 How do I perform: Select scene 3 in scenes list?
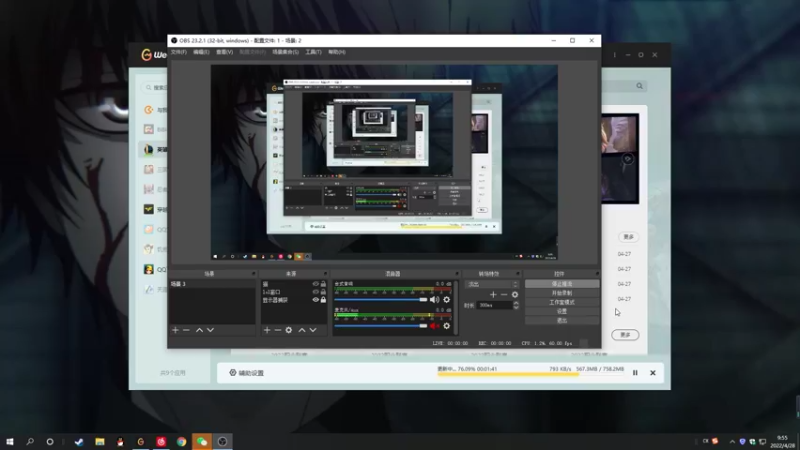[212, 284]
